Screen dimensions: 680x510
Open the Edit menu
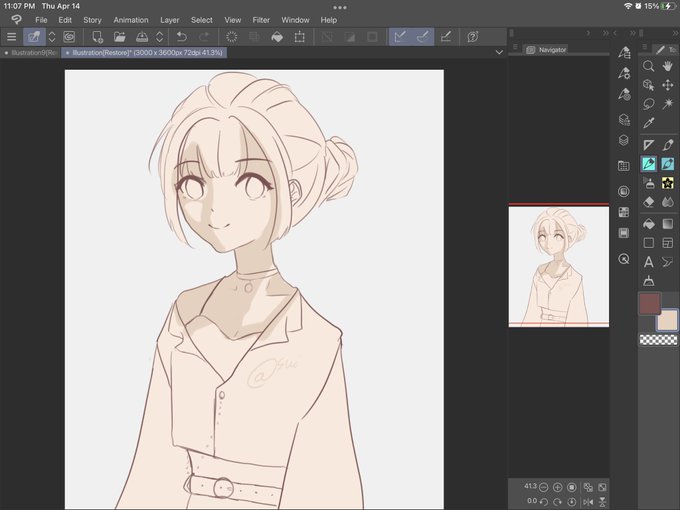(x=65, y=20)
